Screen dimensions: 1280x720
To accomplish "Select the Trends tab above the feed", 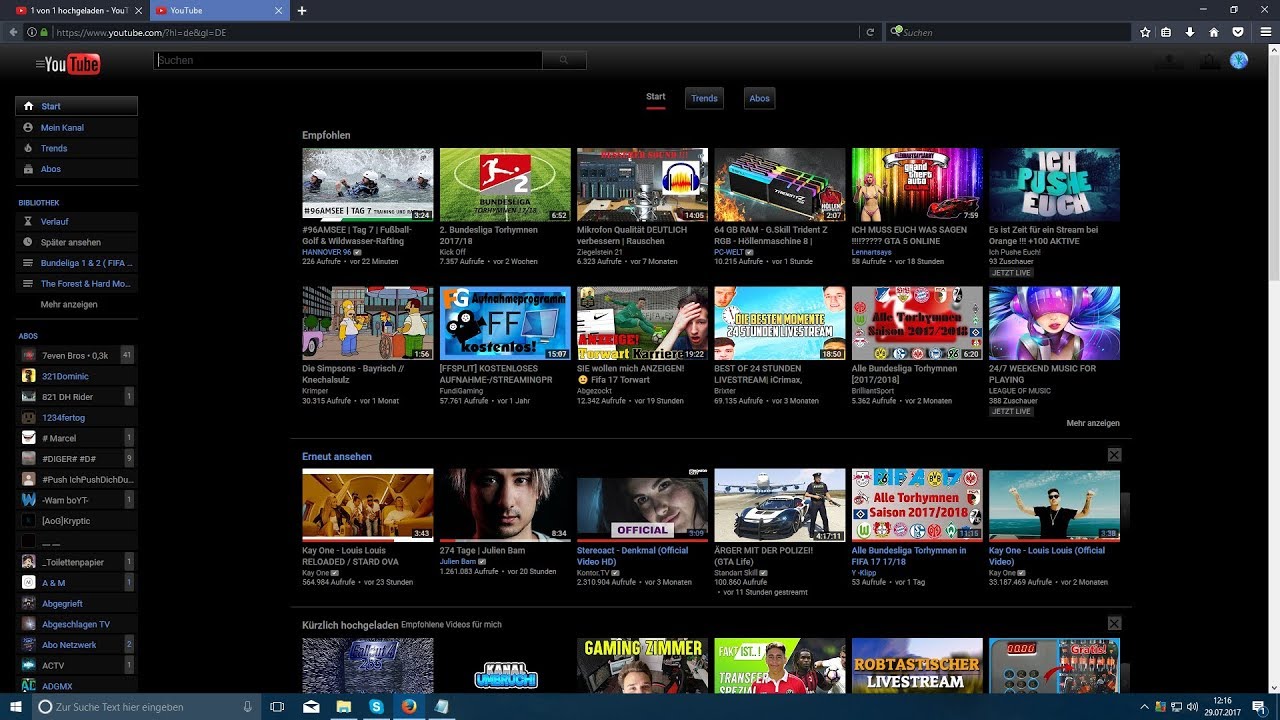I will click(704, 98).
